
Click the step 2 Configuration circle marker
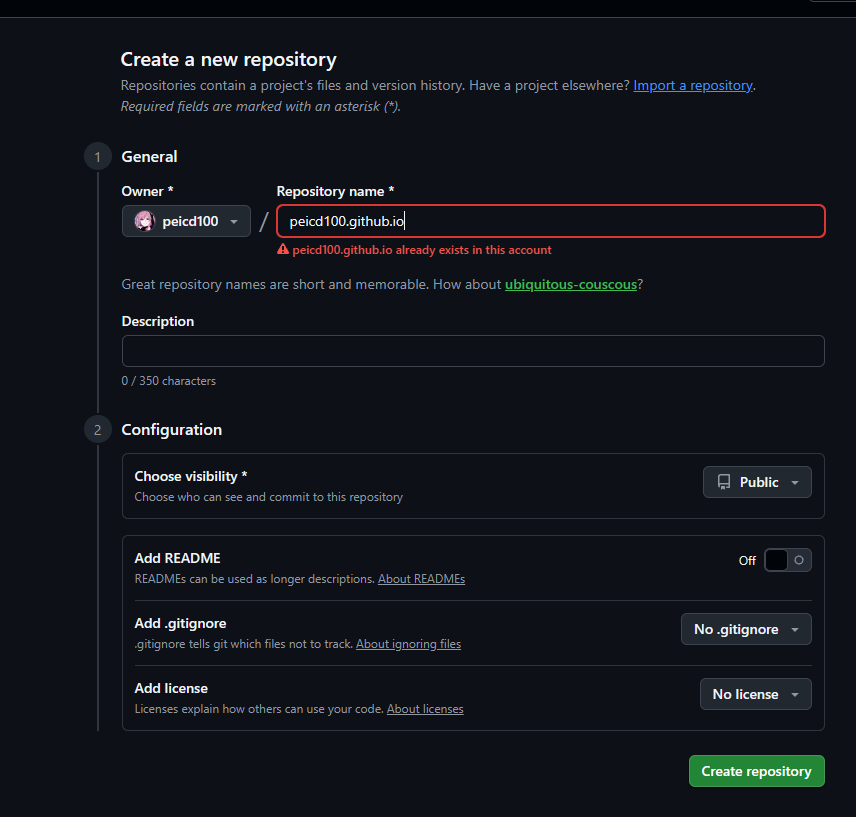click(98, 430)
